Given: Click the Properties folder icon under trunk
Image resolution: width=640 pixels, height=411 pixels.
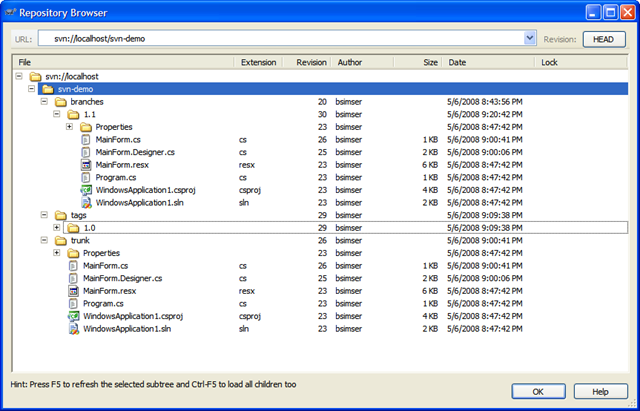Looking at the screenshot, I should 73,253.
